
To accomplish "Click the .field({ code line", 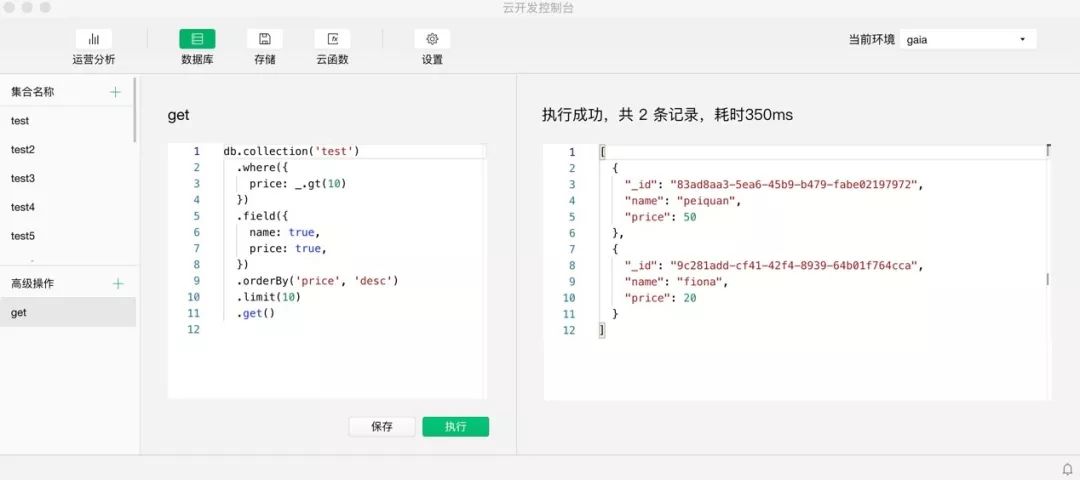I will 262,216.
